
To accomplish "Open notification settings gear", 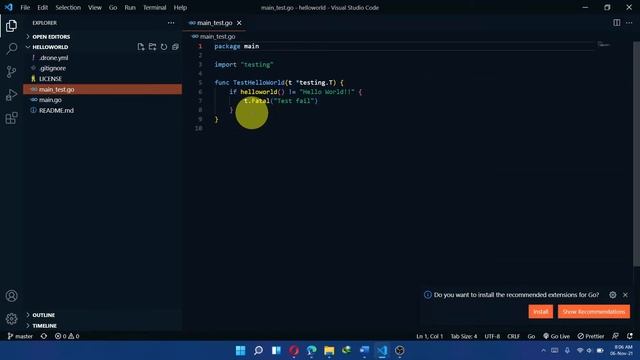I will tap(613, 295).
